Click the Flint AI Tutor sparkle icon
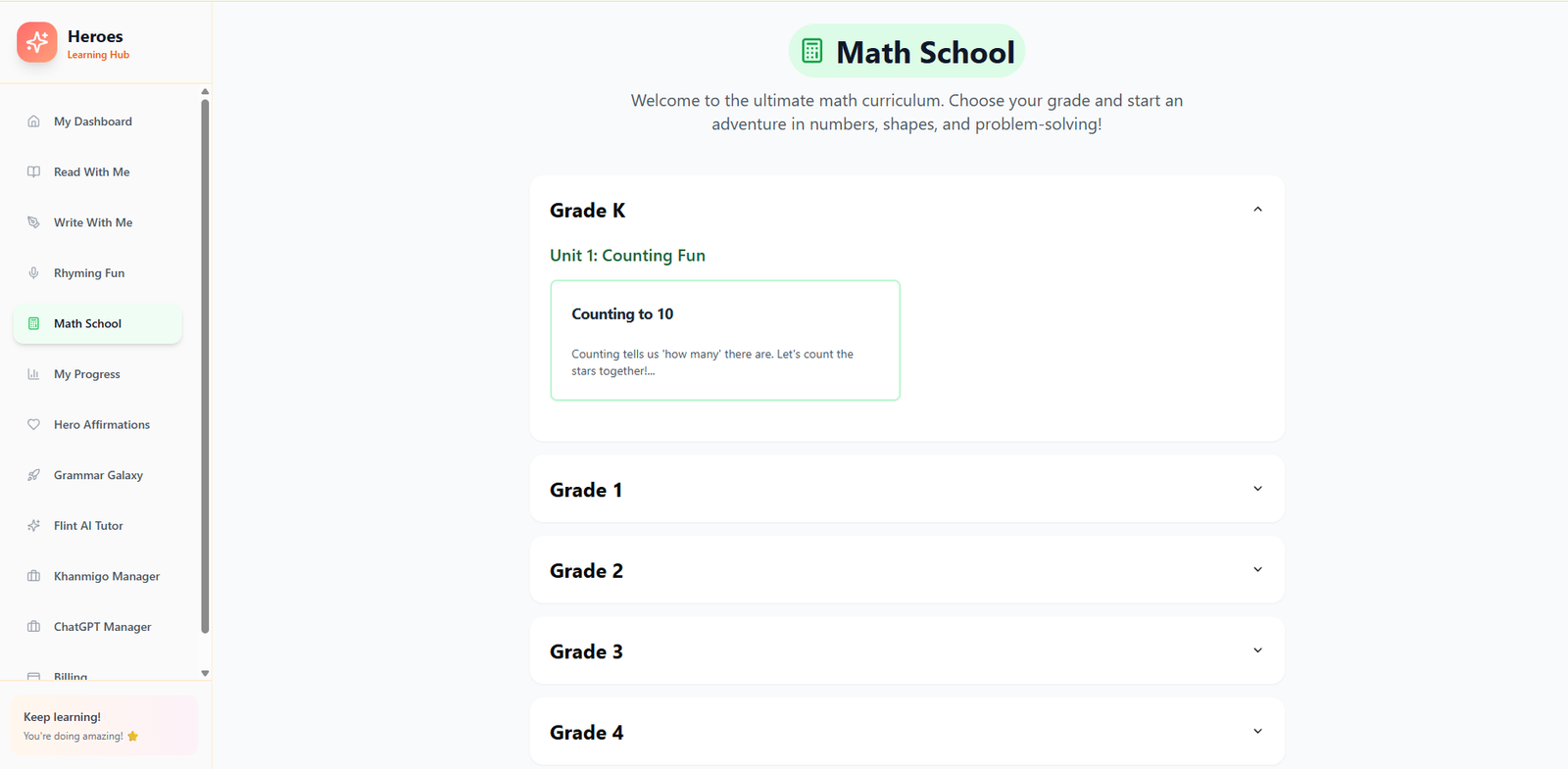This screenshot has width=1568, height=769. (33, 526)
